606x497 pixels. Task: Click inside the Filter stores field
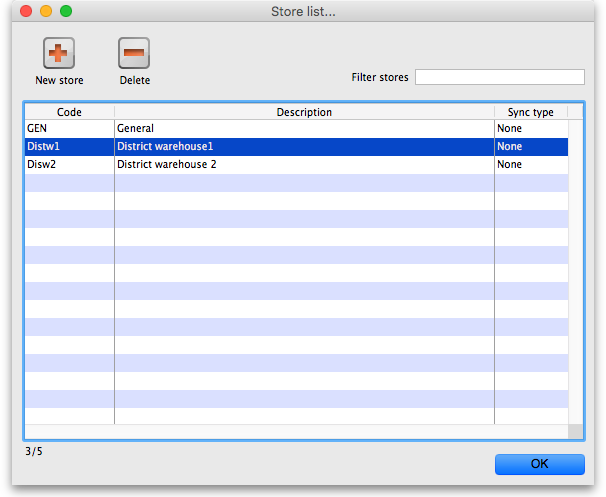499,77
